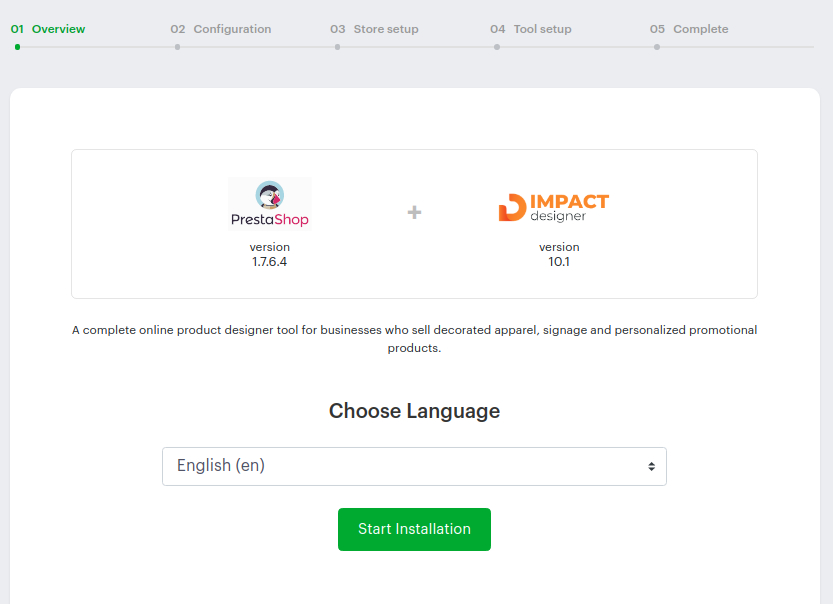833x604 pixels.
Task: Click the plus sign between the logos
Action: coord(414,212)
